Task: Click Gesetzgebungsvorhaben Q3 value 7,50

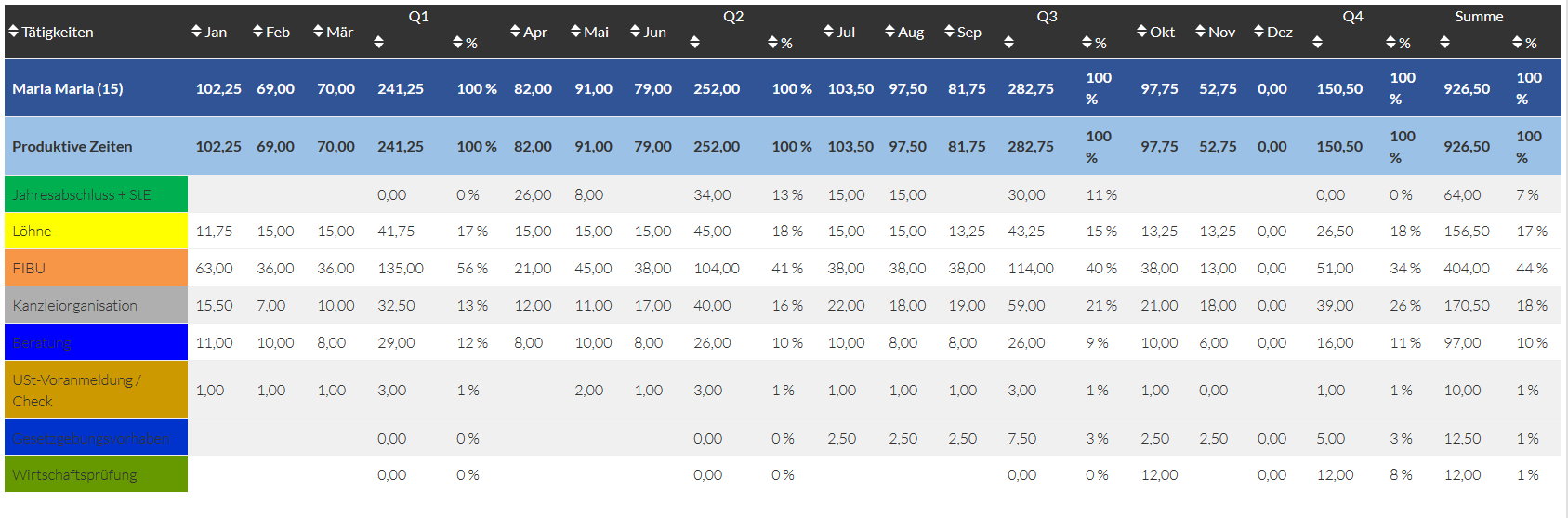Action: coord(1021,438)
